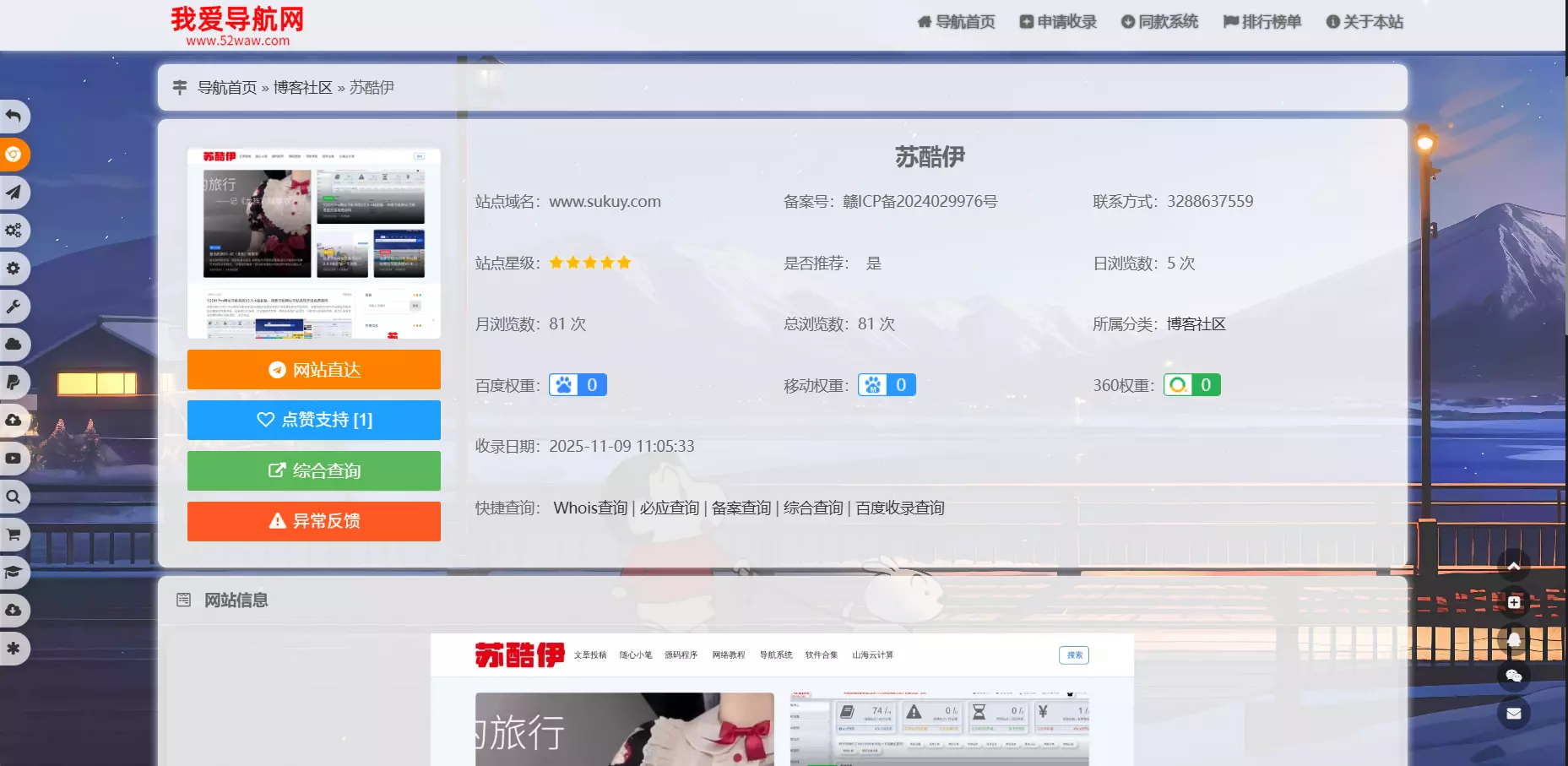Contact via the QQ icon on the right

[x=1513, y=641]
